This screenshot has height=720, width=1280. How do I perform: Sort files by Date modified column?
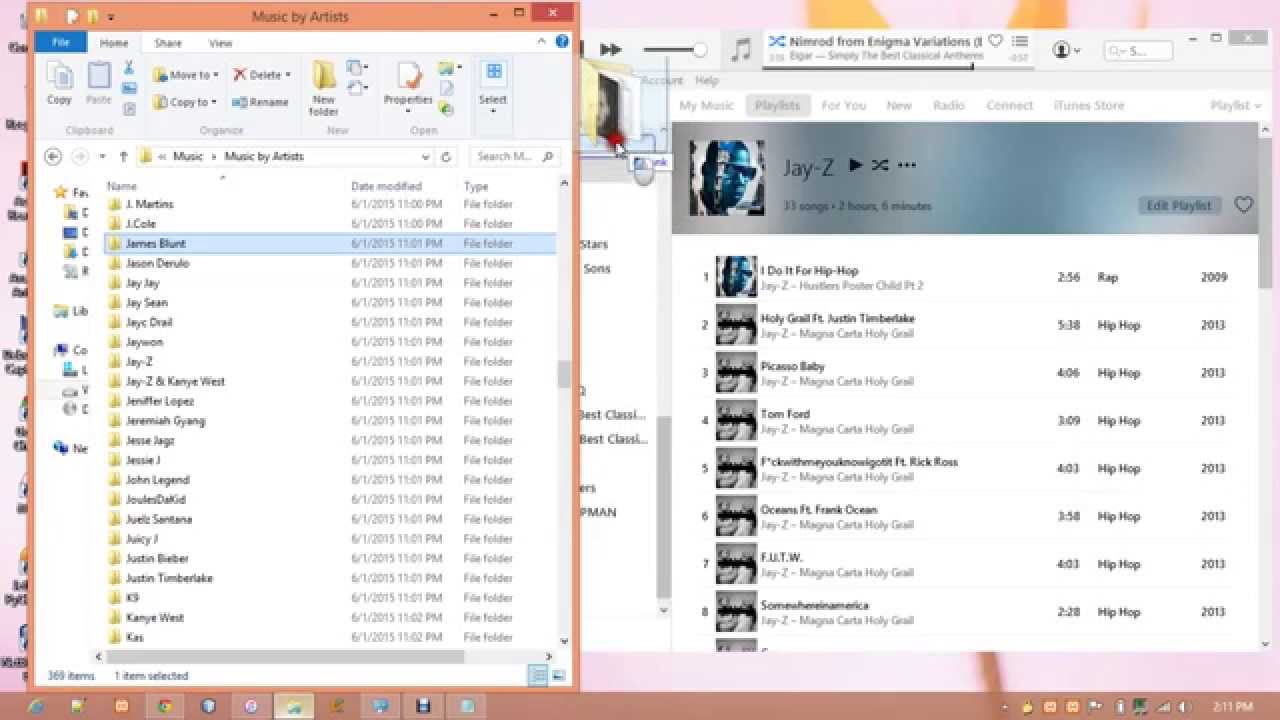[x=386, y=186]
